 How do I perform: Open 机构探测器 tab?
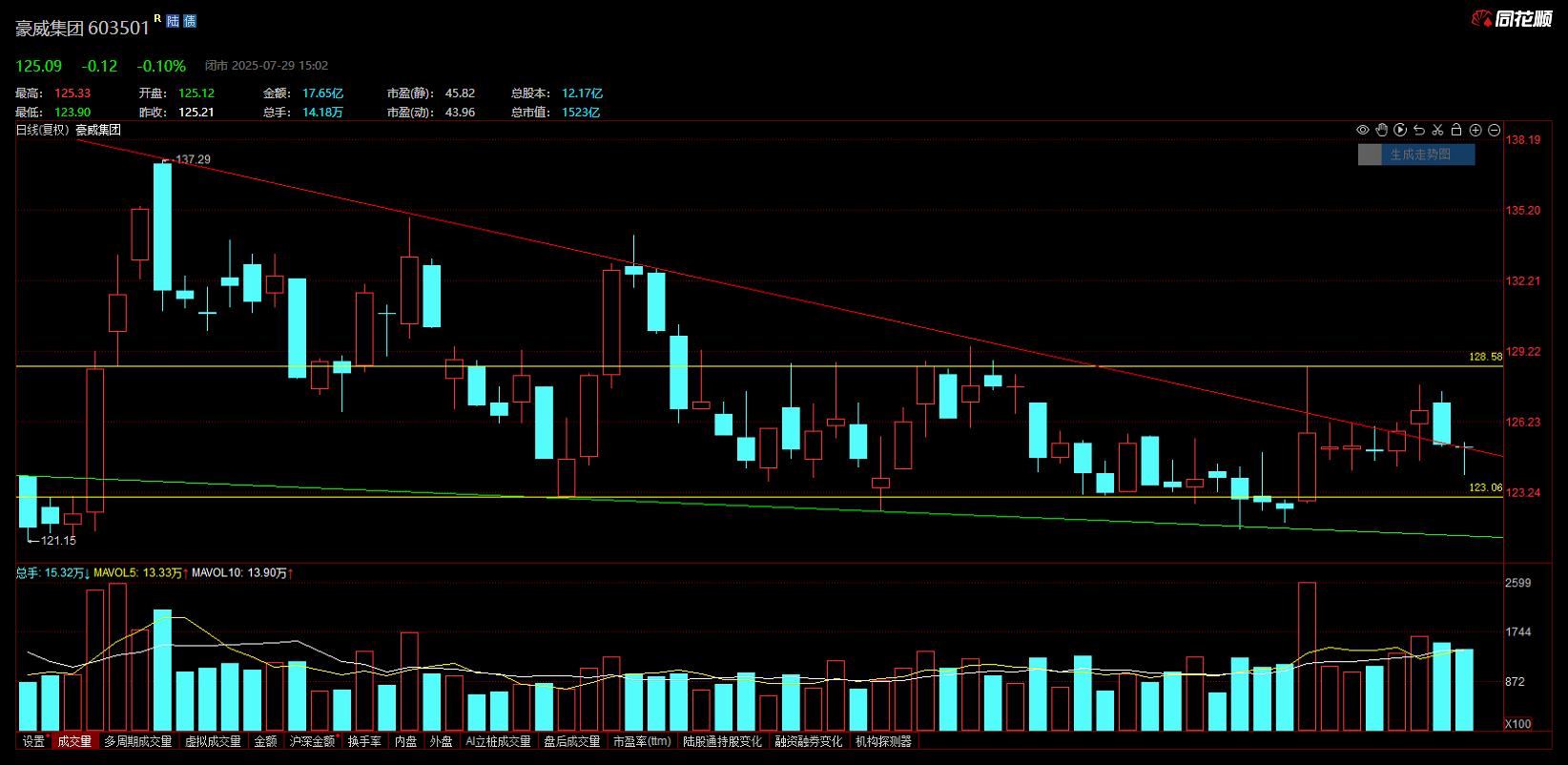pyautogui.click(x=883, y=741)
